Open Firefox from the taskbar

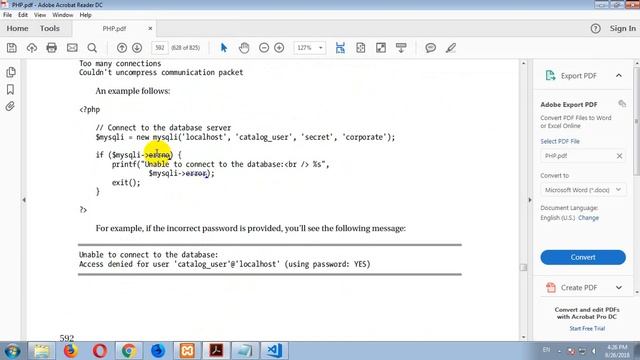71,351
